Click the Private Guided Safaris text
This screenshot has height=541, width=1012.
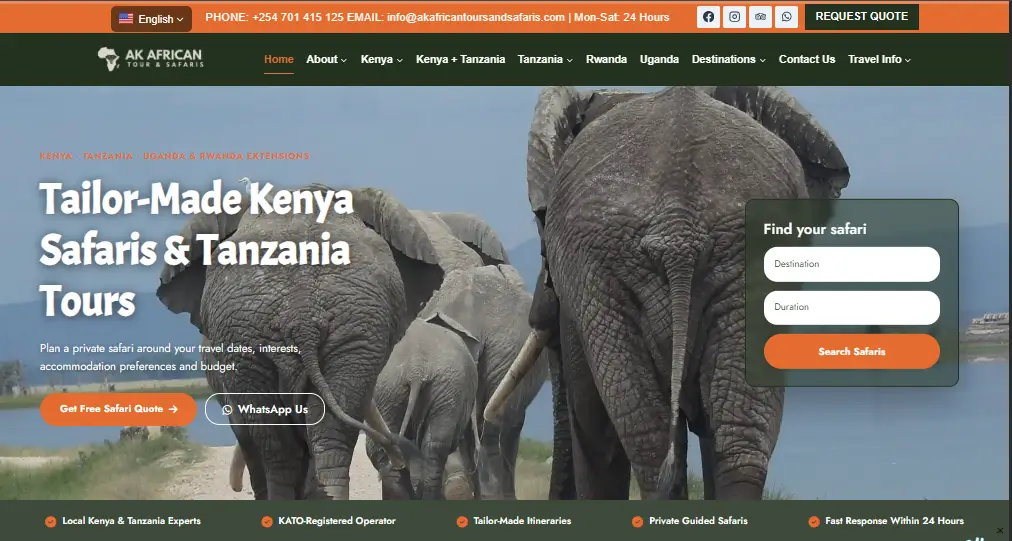[698, 521]
